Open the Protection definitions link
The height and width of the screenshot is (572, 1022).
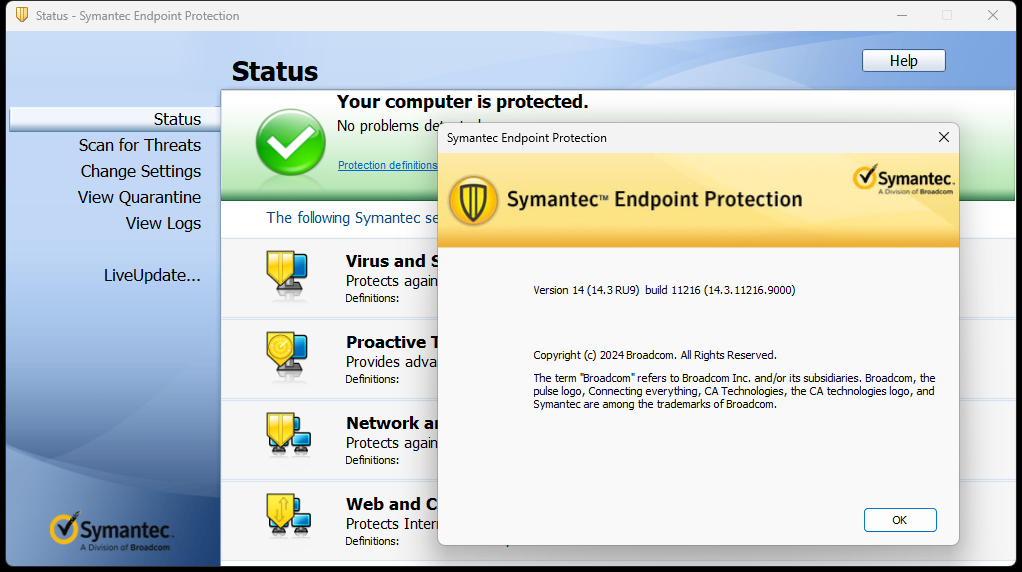387,165
